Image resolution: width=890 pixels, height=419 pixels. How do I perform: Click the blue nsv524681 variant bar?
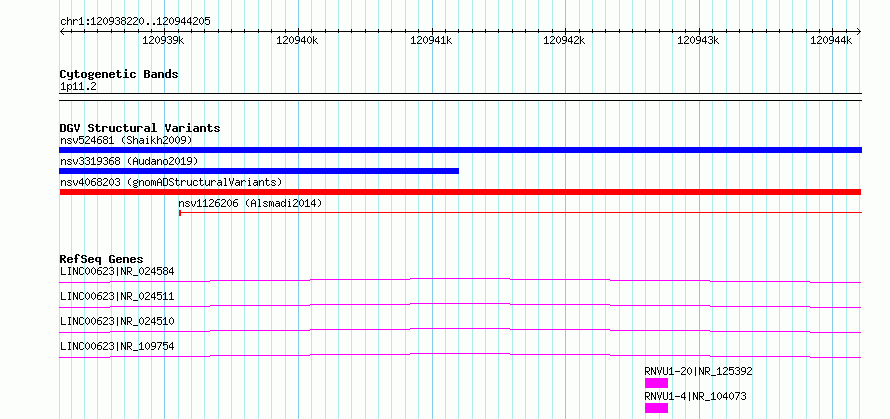click(x=460, y=150)
